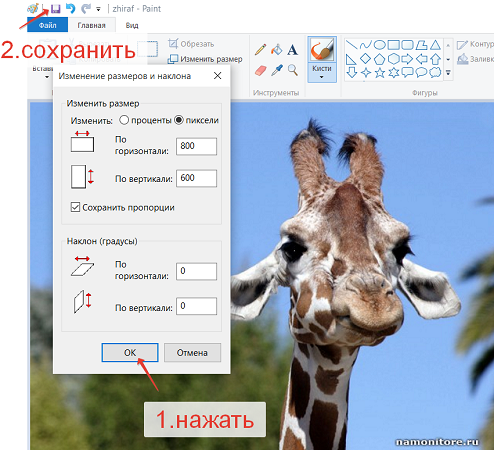
Task: Click the Обрезать crop button
Action: [191, 44]
